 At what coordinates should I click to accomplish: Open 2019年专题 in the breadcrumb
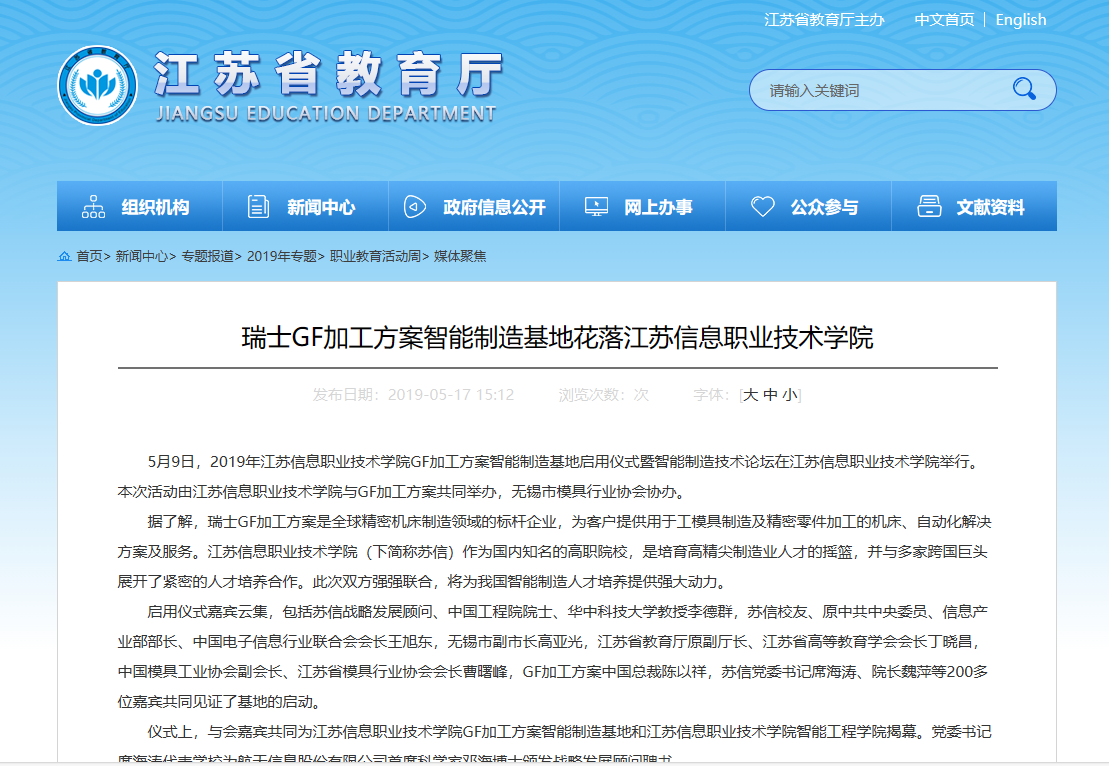coord(281,256)
